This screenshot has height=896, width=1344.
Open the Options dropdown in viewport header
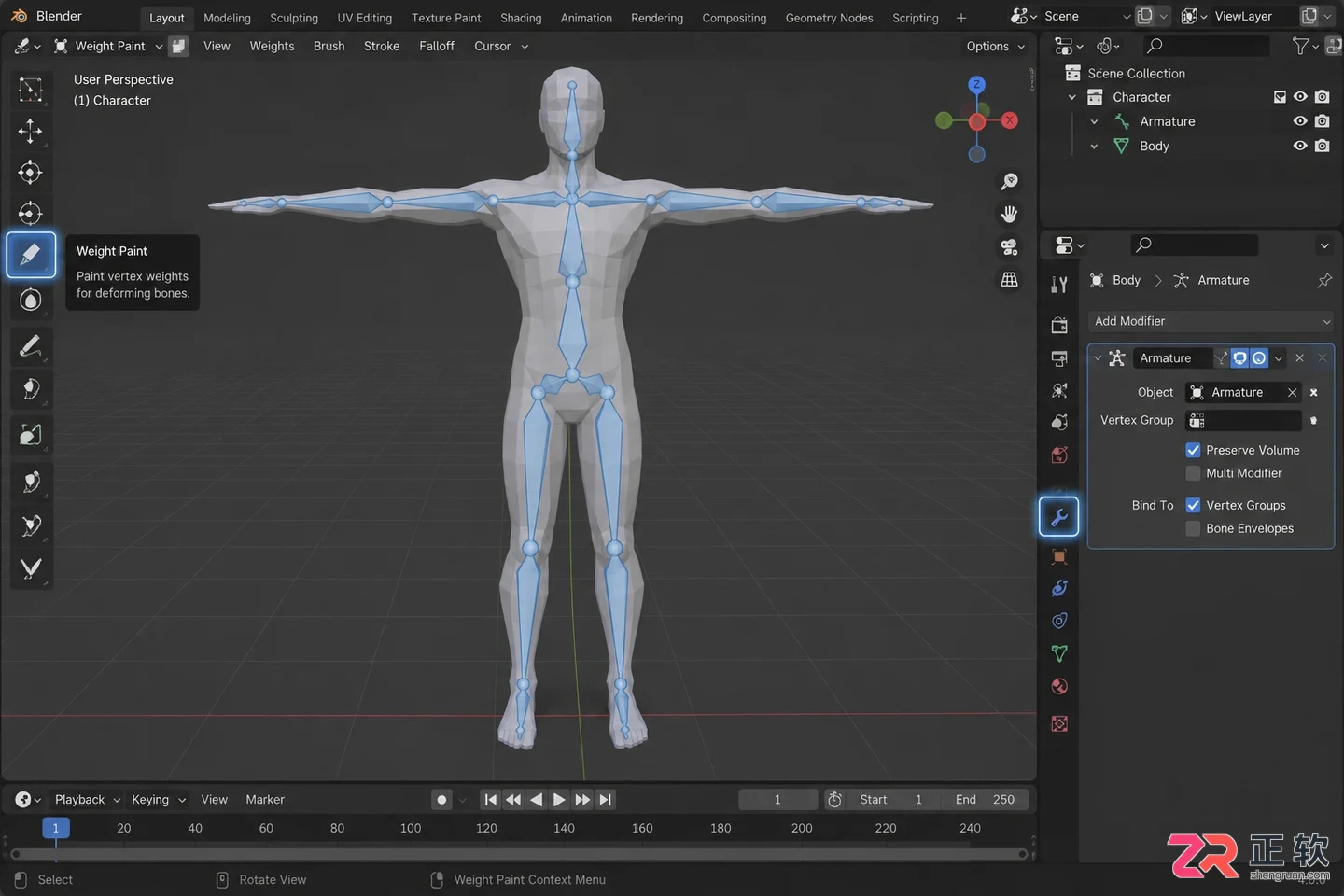coord(996,46)
